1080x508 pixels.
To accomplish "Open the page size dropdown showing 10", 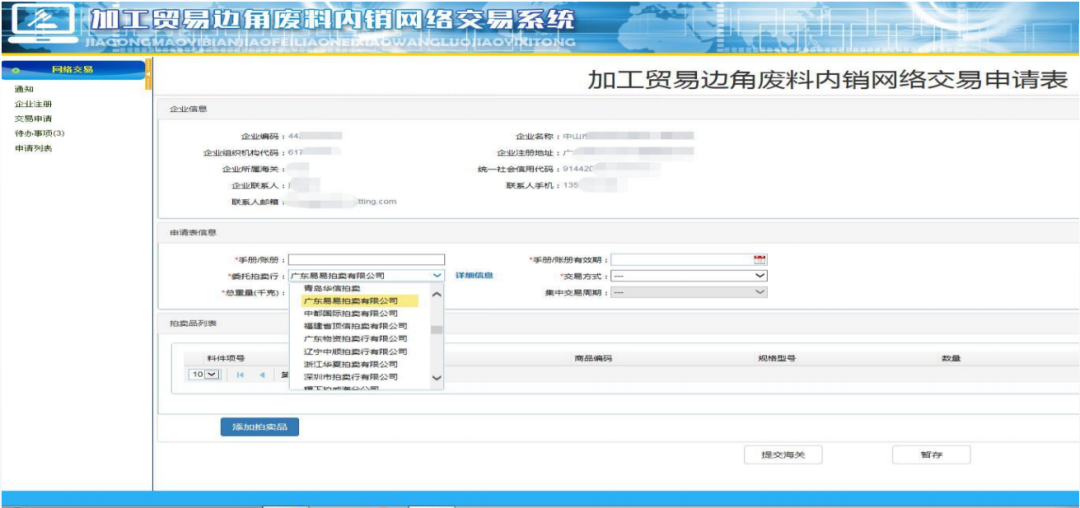I will click(204, 374).
